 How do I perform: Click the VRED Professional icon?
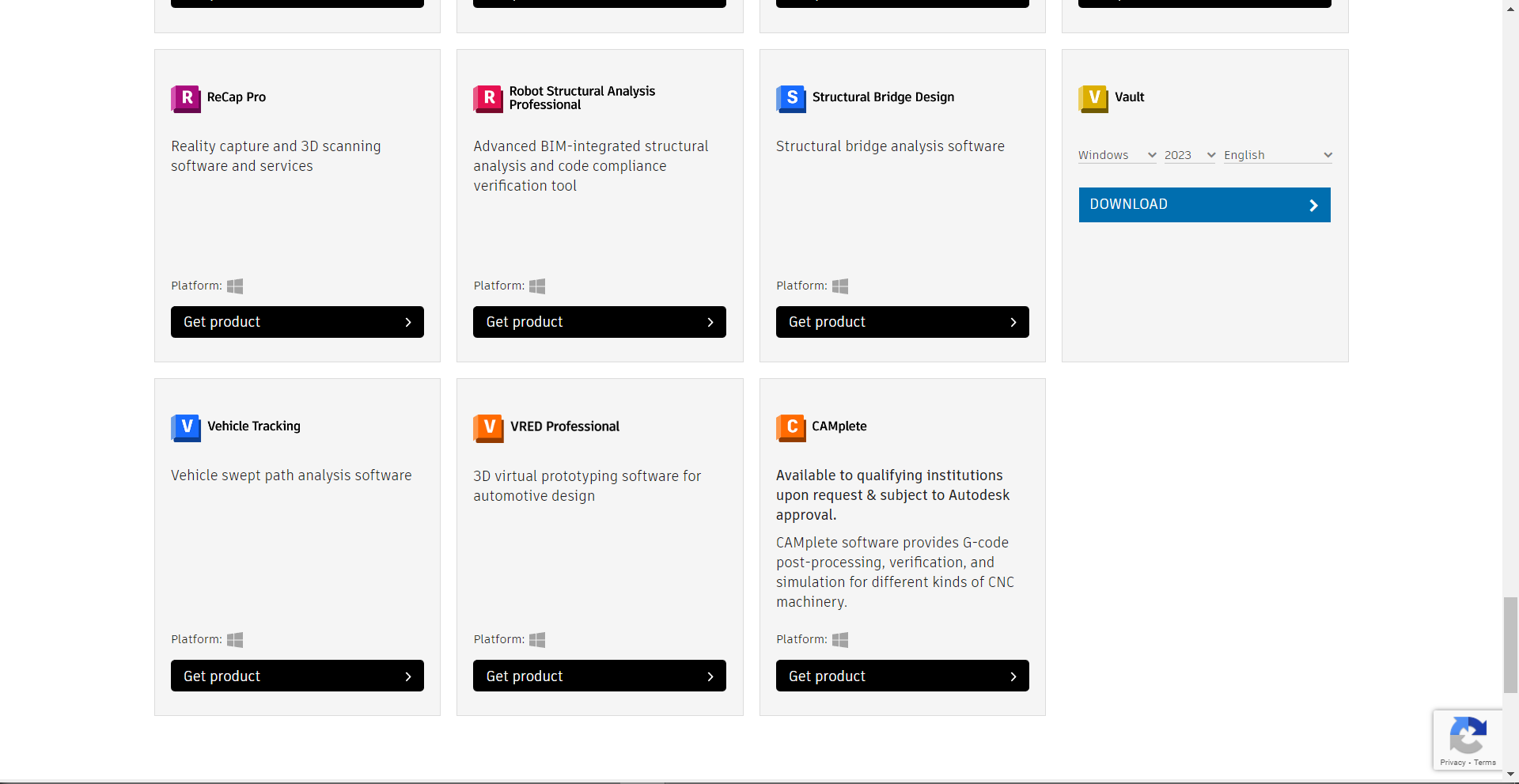[488, 428]
